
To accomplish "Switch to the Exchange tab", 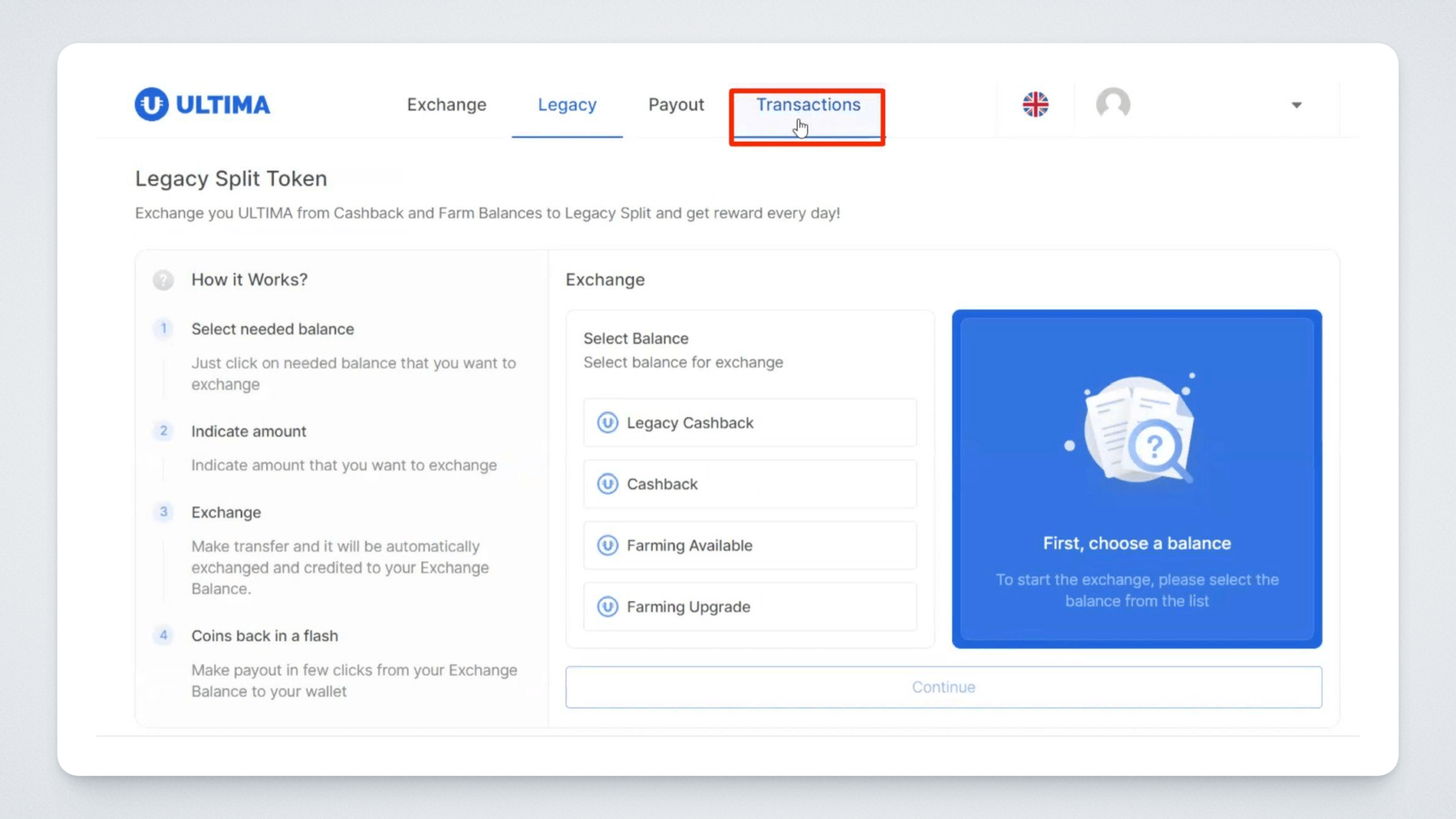I will click(447, 105).
